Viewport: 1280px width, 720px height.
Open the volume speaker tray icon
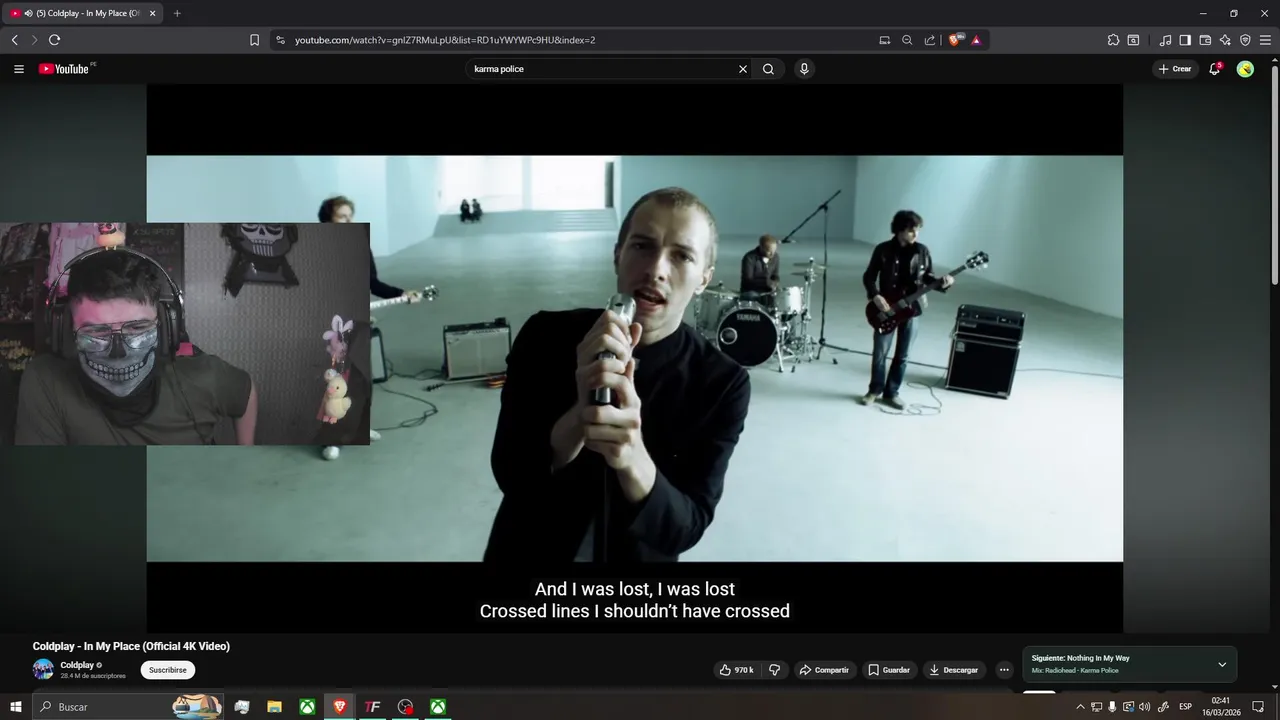(1144, 707)
